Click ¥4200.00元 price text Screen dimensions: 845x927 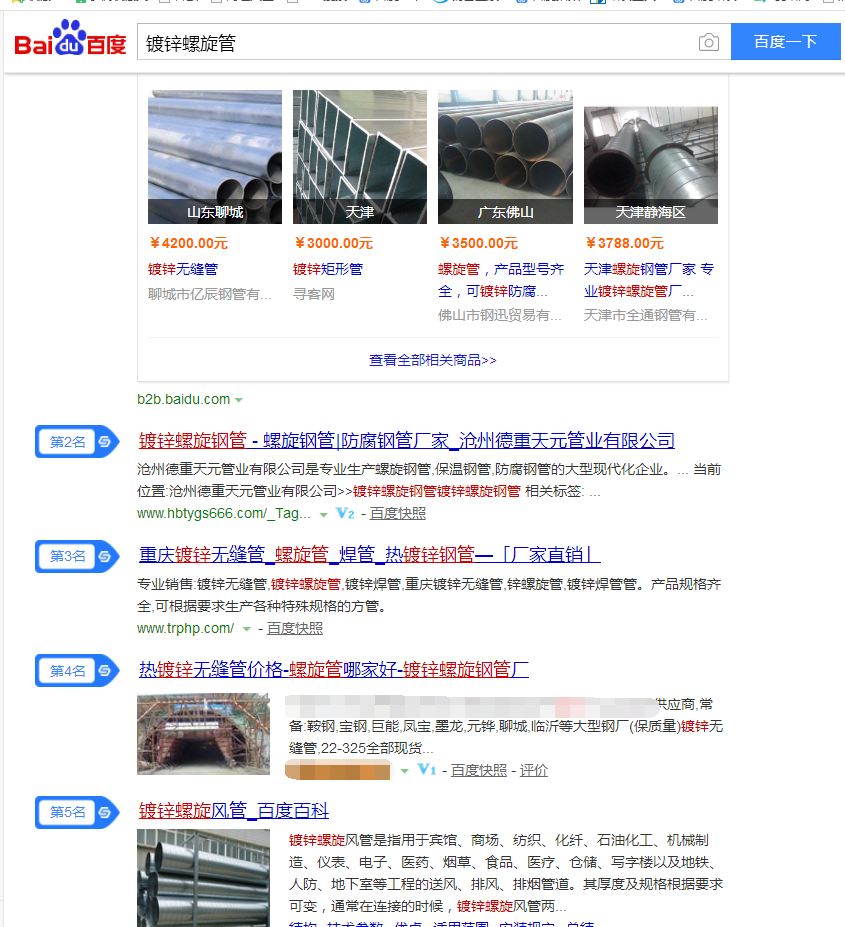click(x=189, y=243)
